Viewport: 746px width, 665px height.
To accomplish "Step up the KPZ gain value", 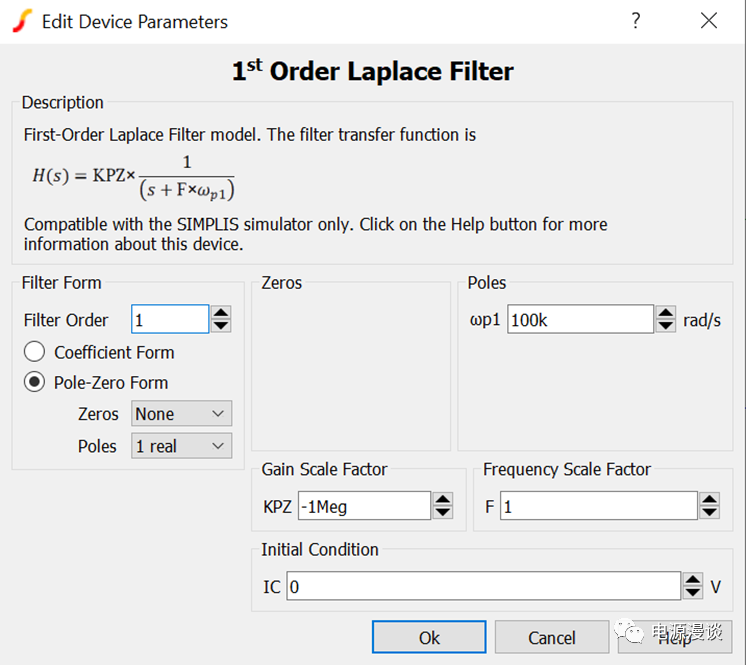I will click(x=443, y=500).
